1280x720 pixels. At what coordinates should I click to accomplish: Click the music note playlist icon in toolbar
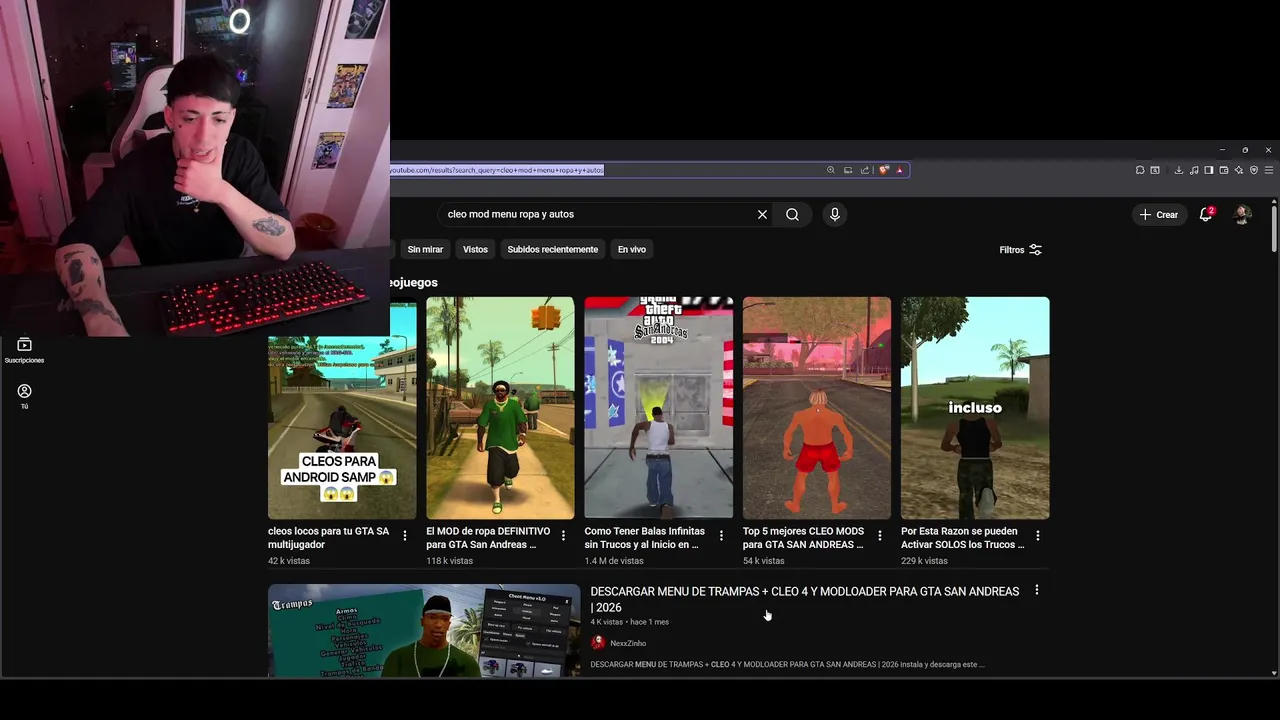click(1194, 170)
